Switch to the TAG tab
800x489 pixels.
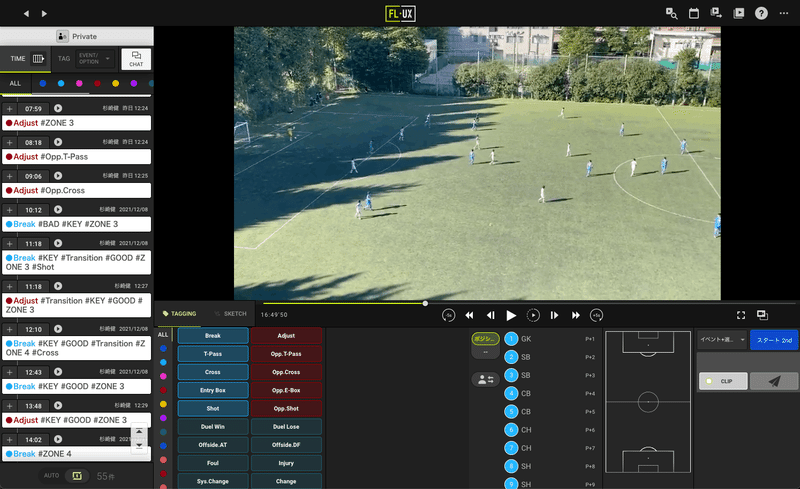click(x=64, y=59)
